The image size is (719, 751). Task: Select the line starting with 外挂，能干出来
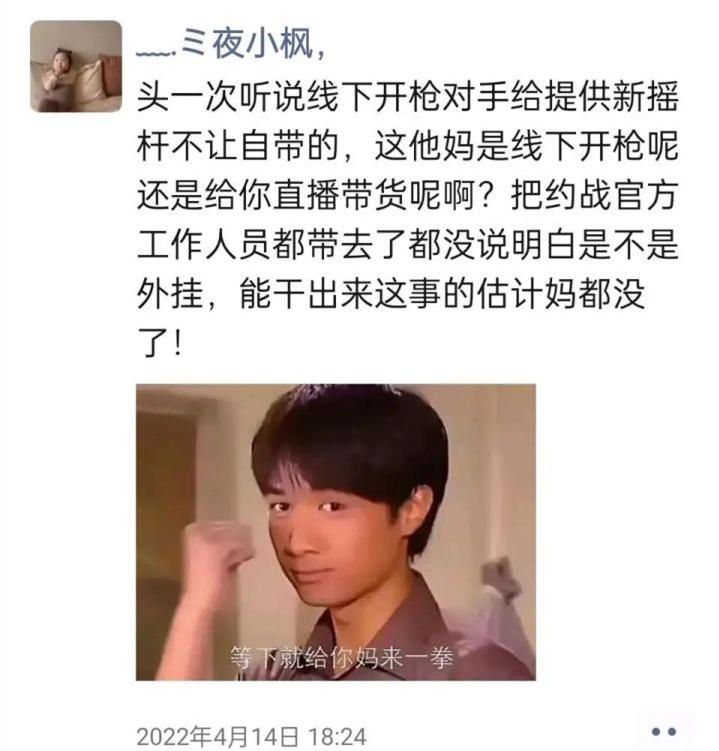[x=391, y=294]
